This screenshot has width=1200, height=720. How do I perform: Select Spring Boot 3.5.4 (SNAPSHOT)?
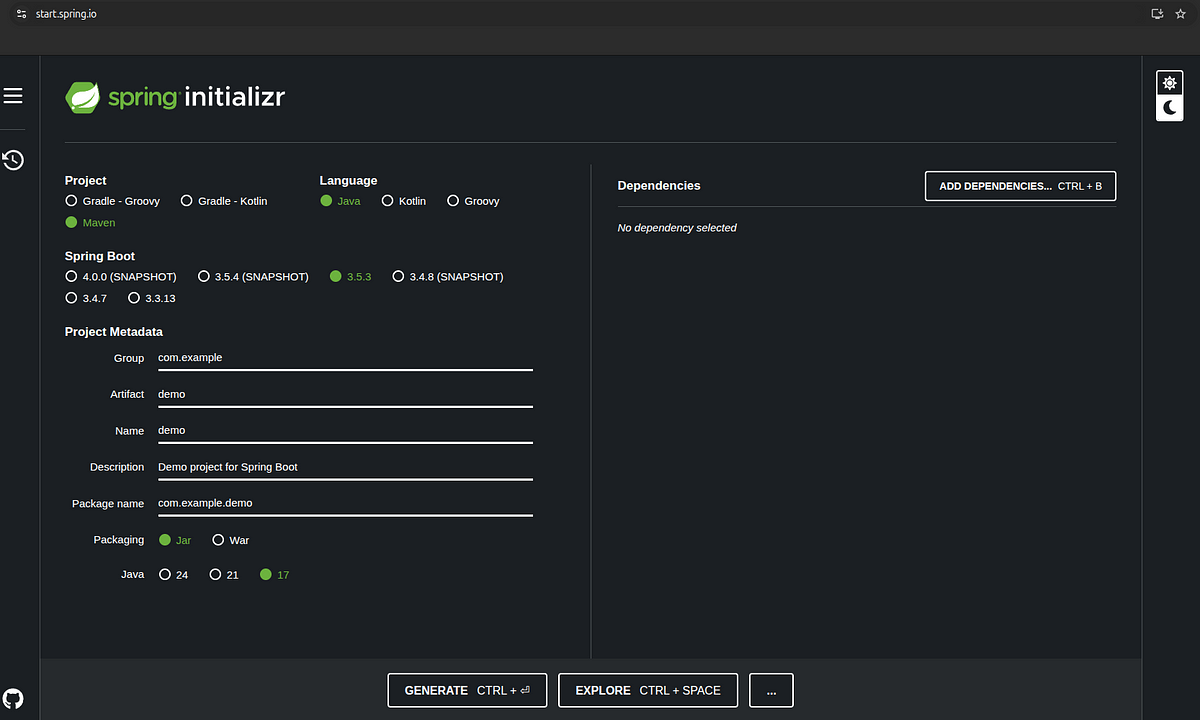[x=253, y=276]
